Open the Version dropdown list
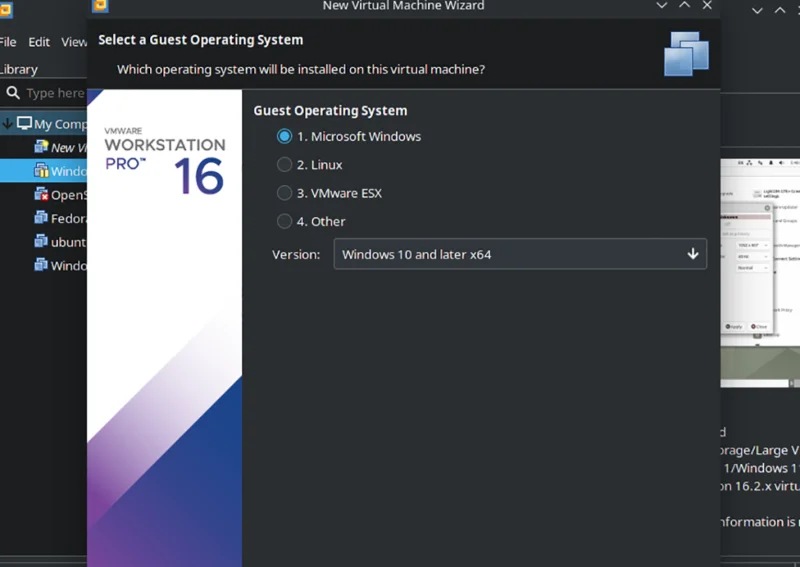Viewport: 800px width, 567px height. [520, 254]
